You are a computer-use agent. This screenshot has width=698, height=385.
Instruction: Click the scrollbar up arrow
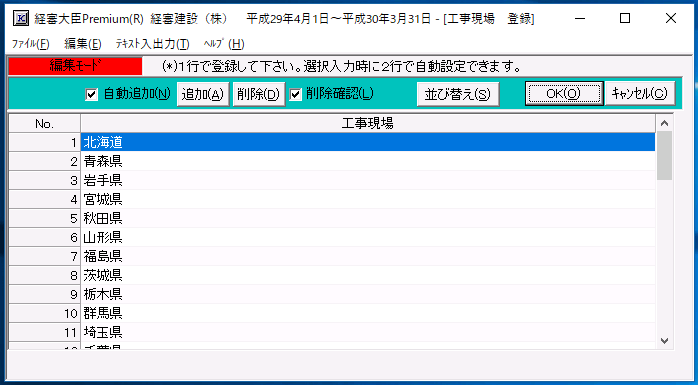665,123
